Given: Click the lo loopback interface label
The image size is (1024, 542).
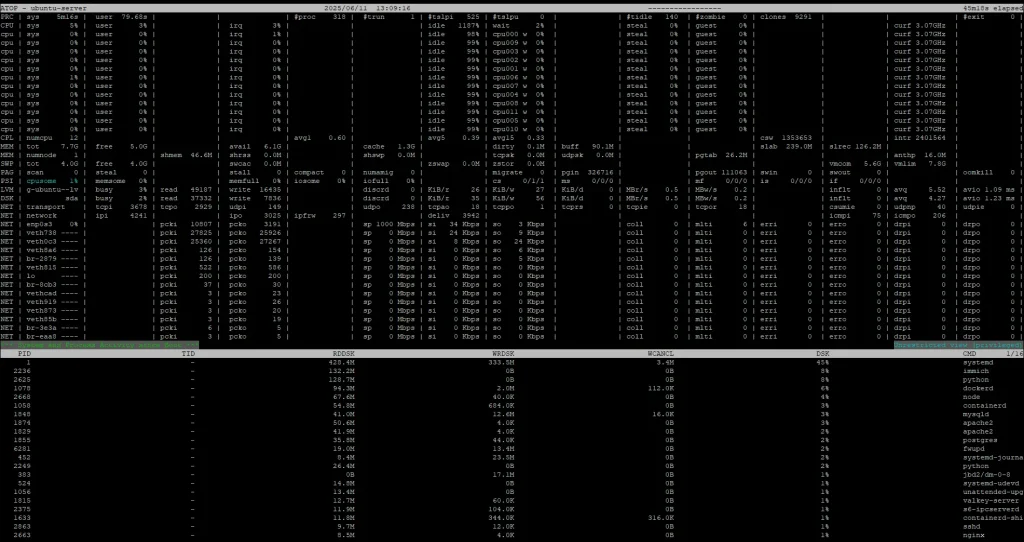Looking at the screenshot, I should point(30,276).
